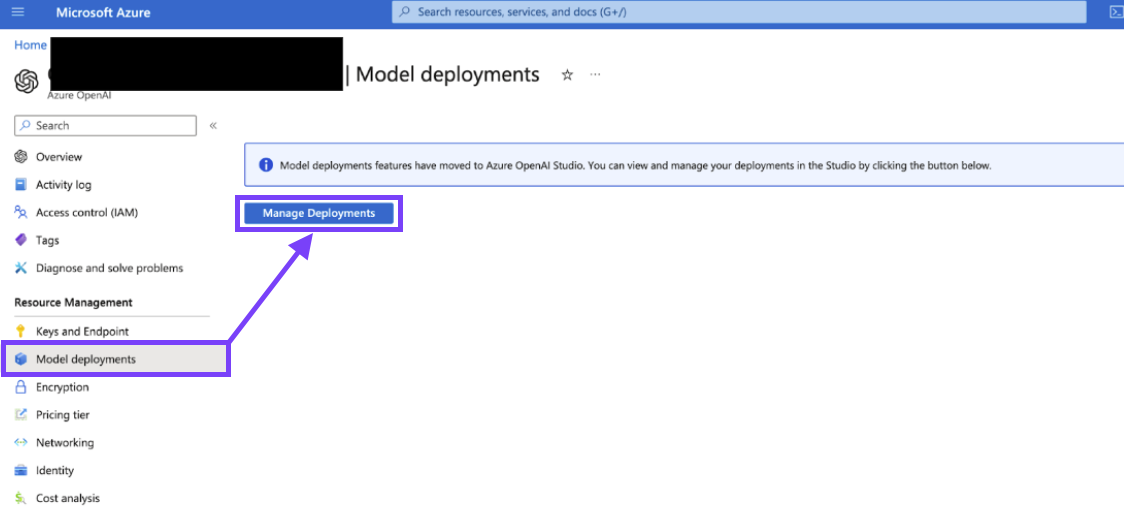Open the Tags menu item
Image resolution: width=1124 pixels, height=514 pixels.
point(47,240)
